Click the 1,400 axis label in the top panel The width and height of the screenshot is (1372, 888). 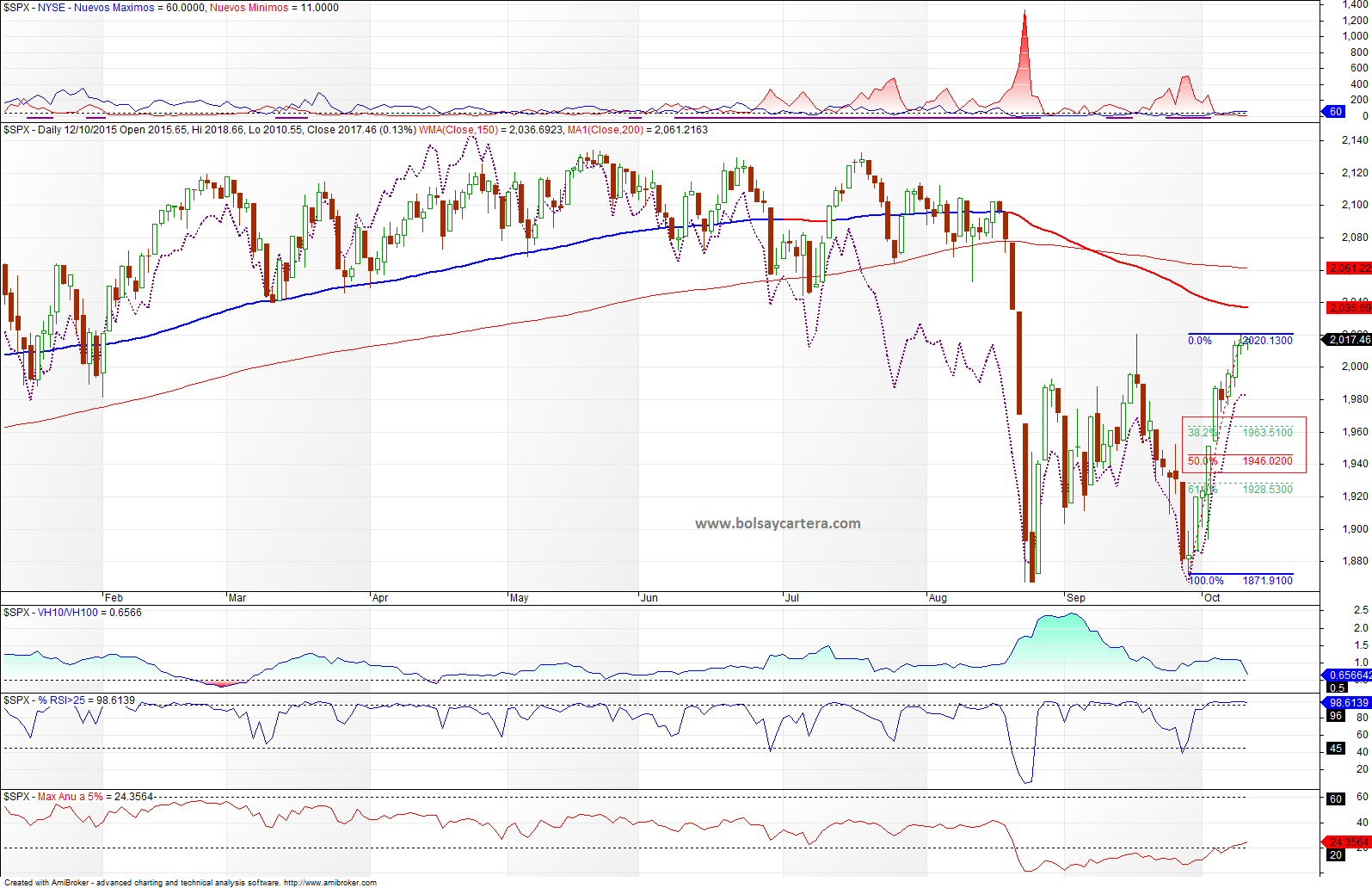pos(1355,5)
